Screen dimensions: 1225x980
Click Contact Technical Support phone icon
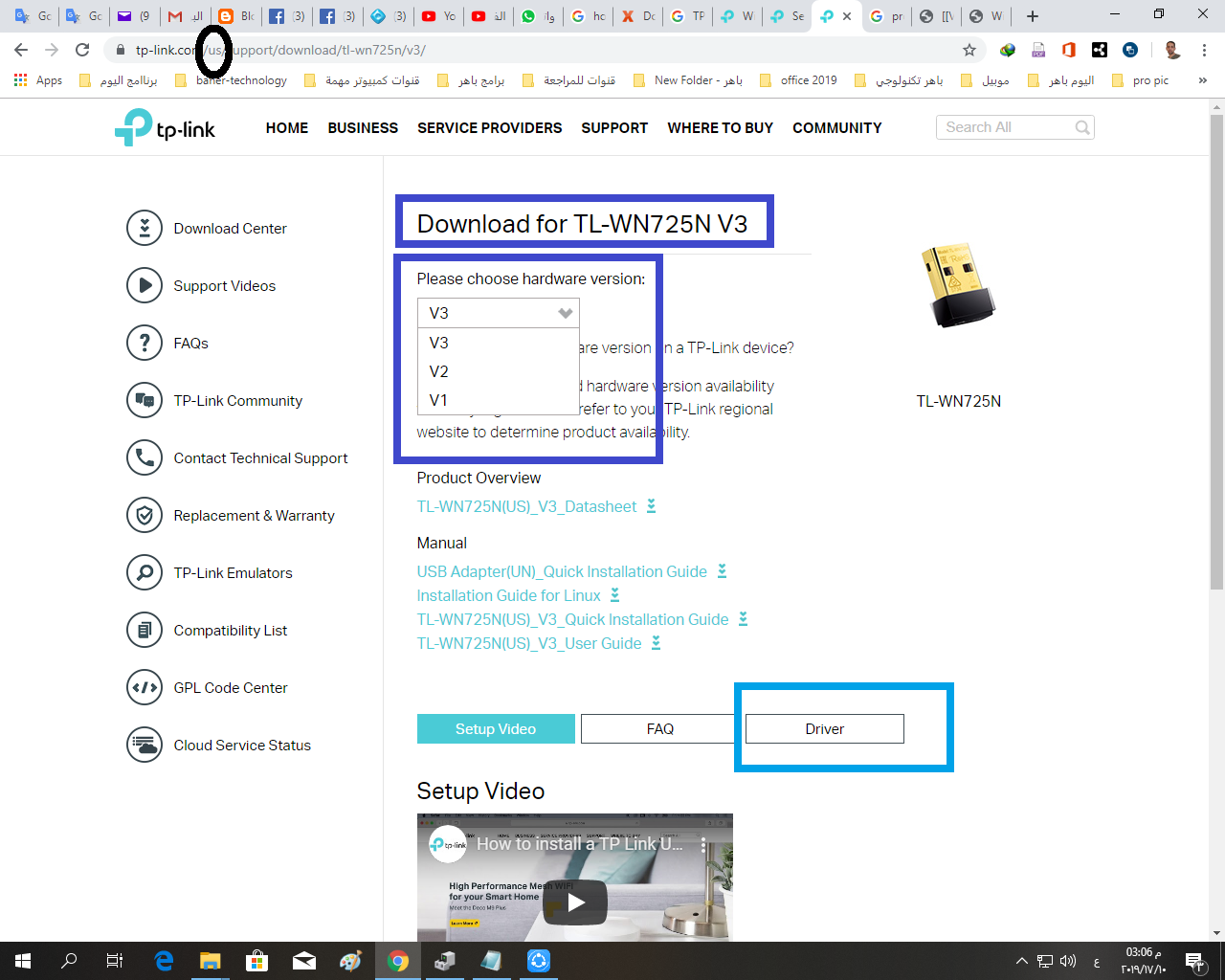(145, 458)
